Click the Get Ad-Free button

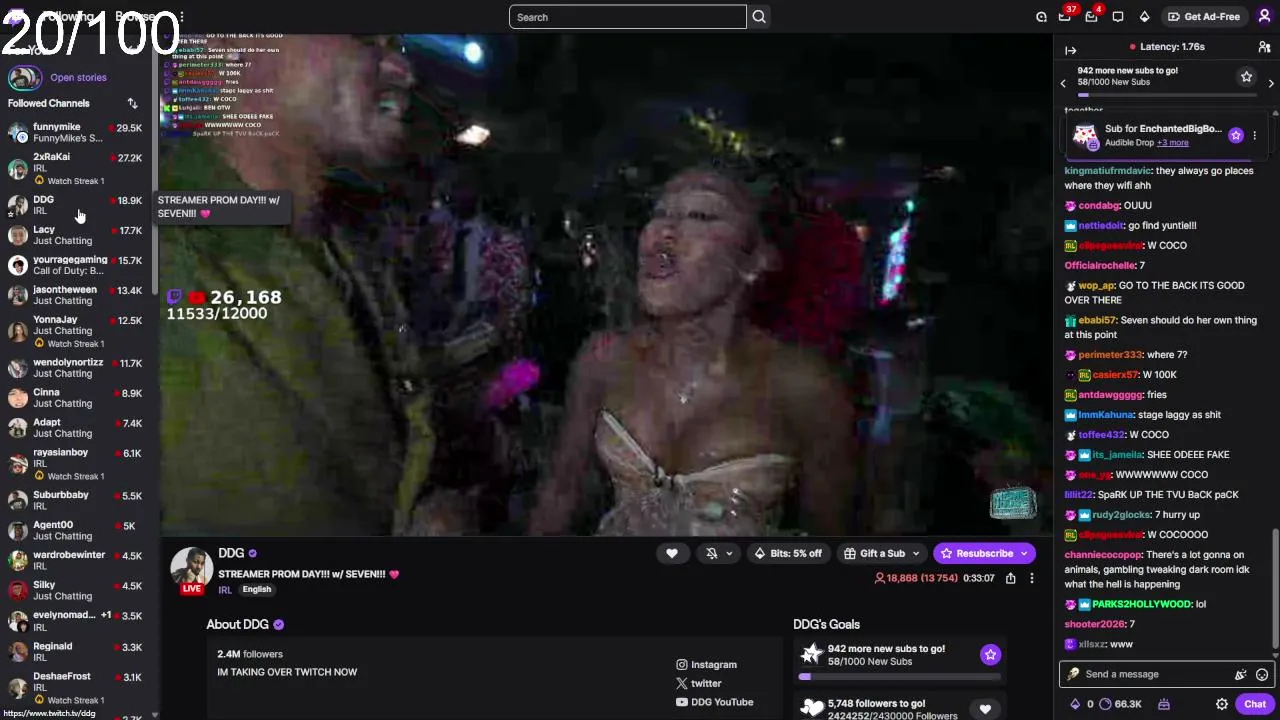tap(1204, 17)
